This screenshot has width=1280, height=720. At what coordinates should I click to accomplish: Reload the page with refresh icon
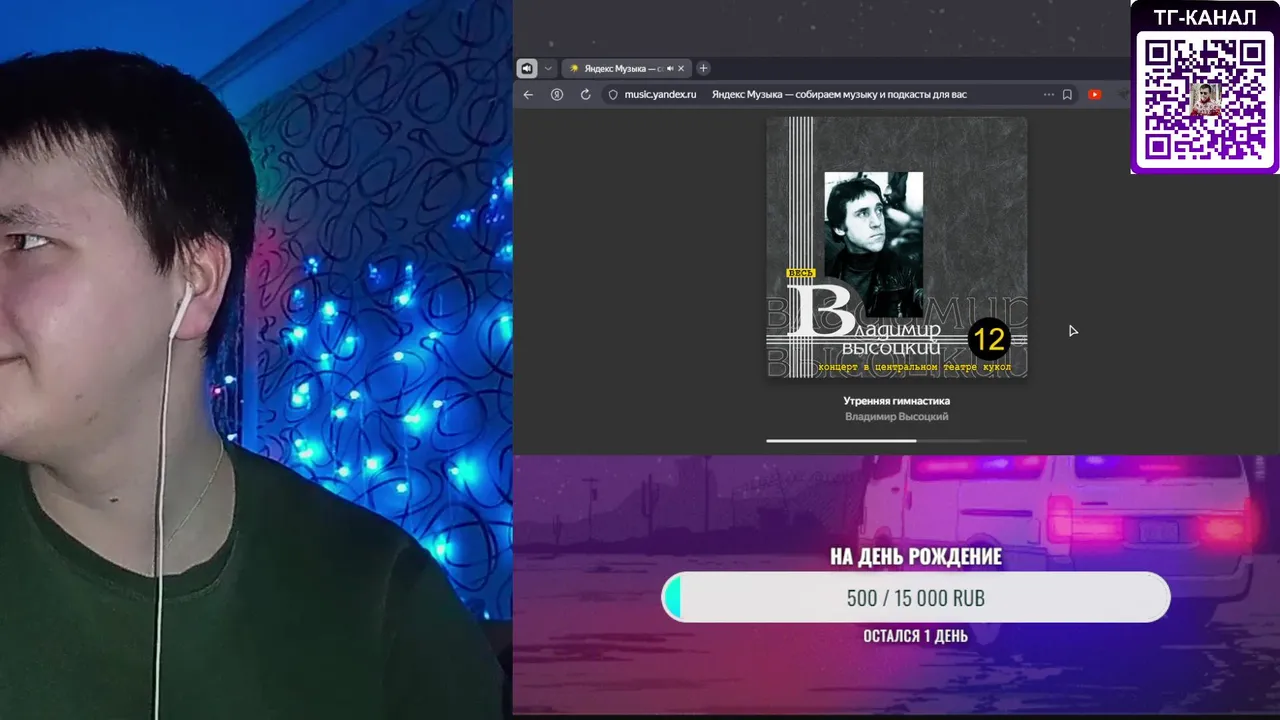(x=585, y=94)
